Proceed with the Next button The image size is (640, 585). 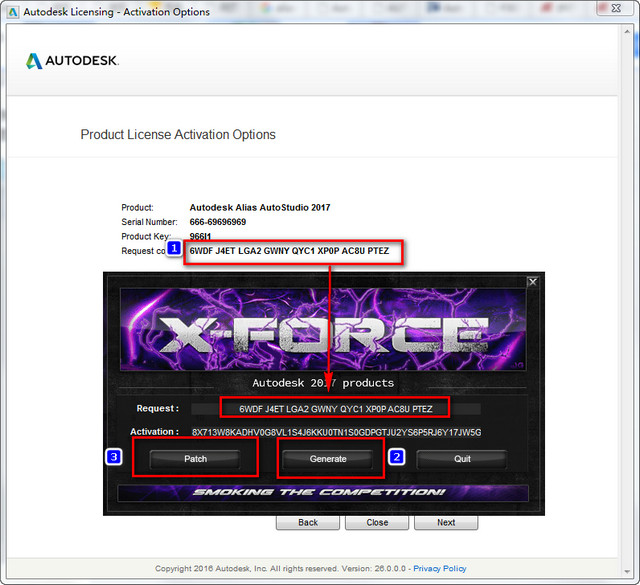click(446, 522)
